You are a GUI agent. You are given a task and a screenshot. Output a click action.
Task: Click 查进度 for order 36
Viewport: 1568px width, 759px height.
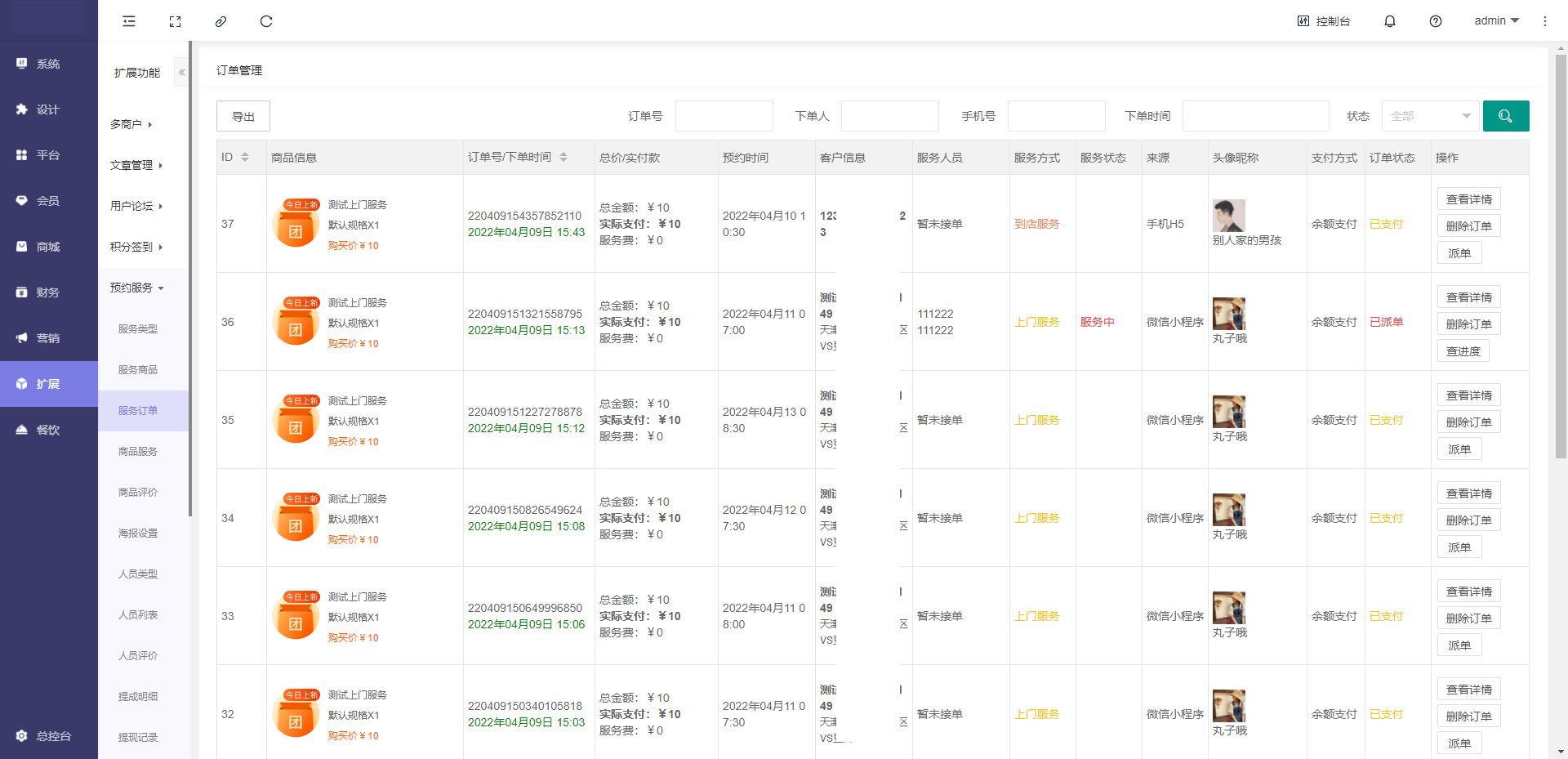1463,351
